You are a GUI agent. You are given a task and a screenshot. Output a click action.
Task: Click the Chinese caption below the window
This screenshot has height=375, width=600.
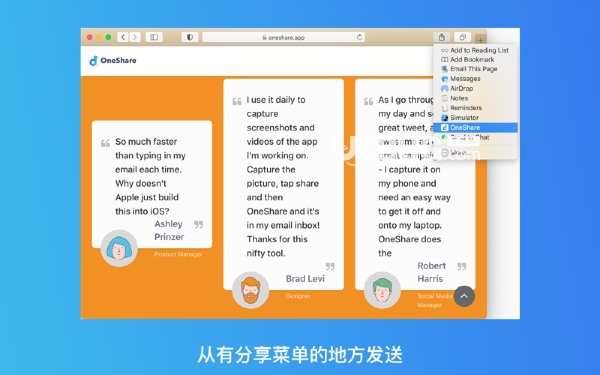[300, 354]
